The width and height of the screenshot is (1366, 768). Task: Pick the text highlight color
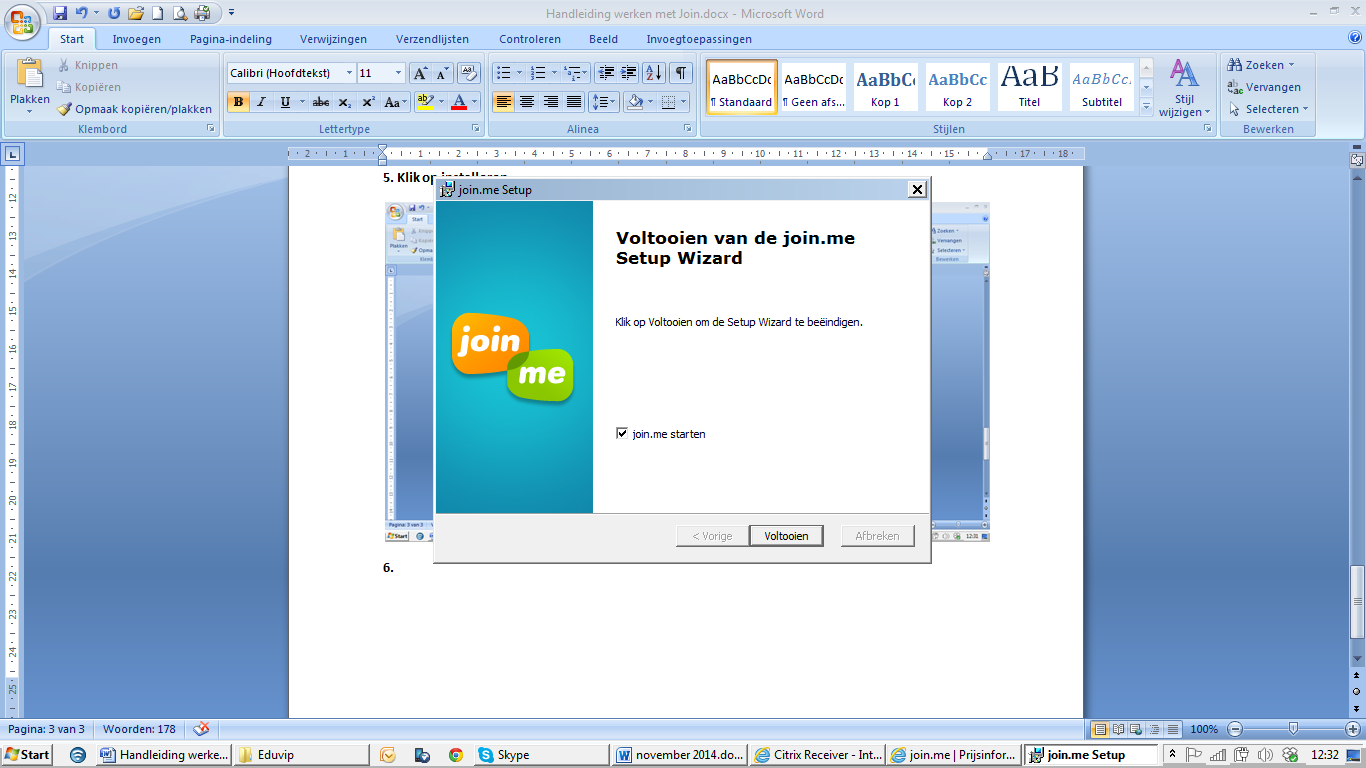[424, 102]
